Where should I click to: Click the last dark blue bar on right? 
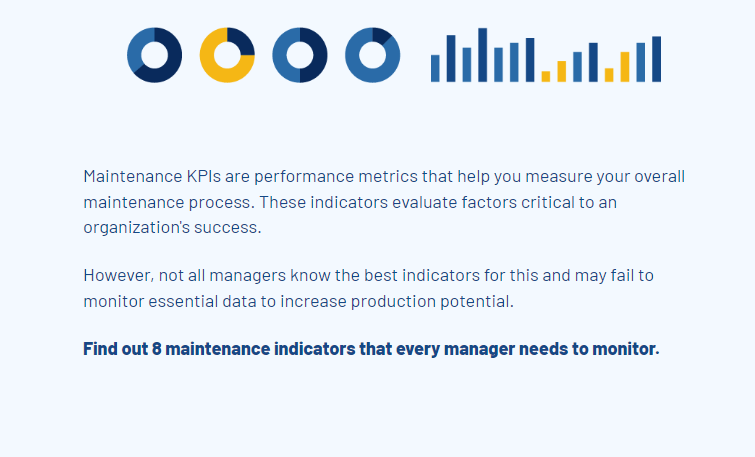656,59
